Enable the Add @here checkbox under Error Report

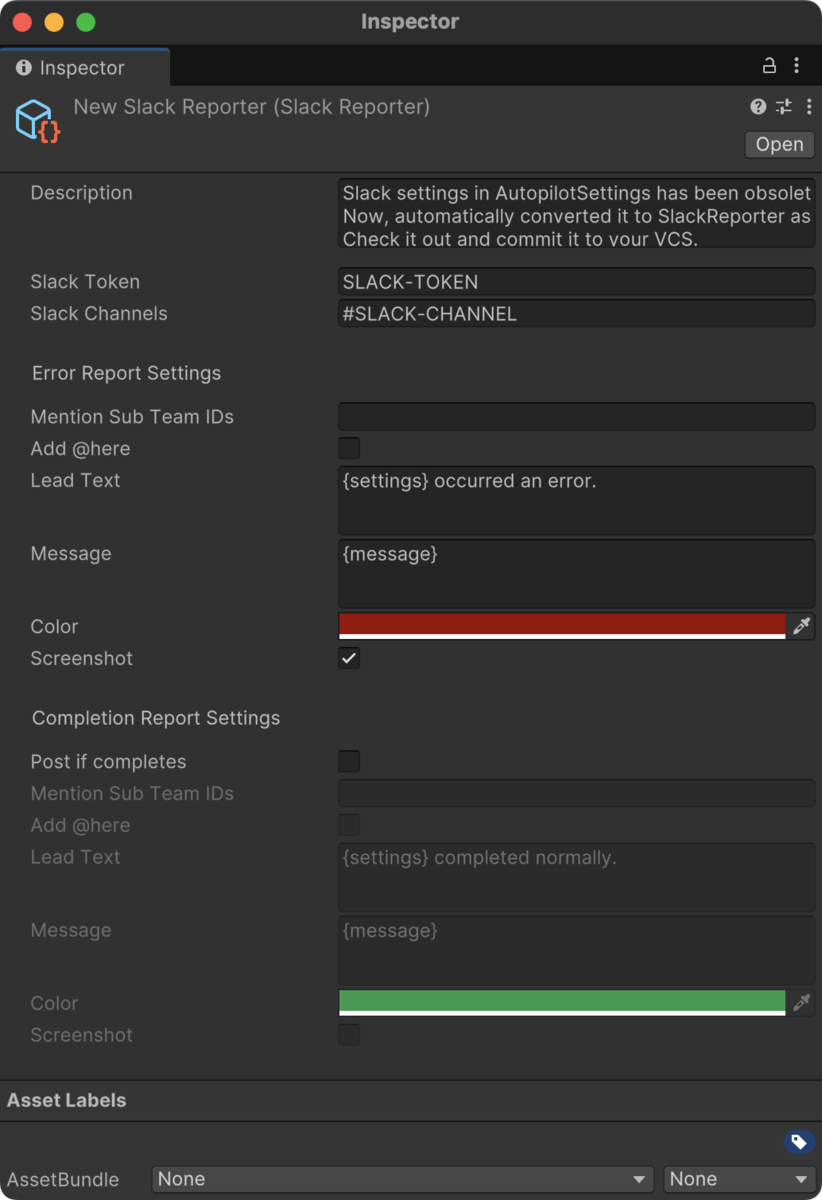coord(349,449)
